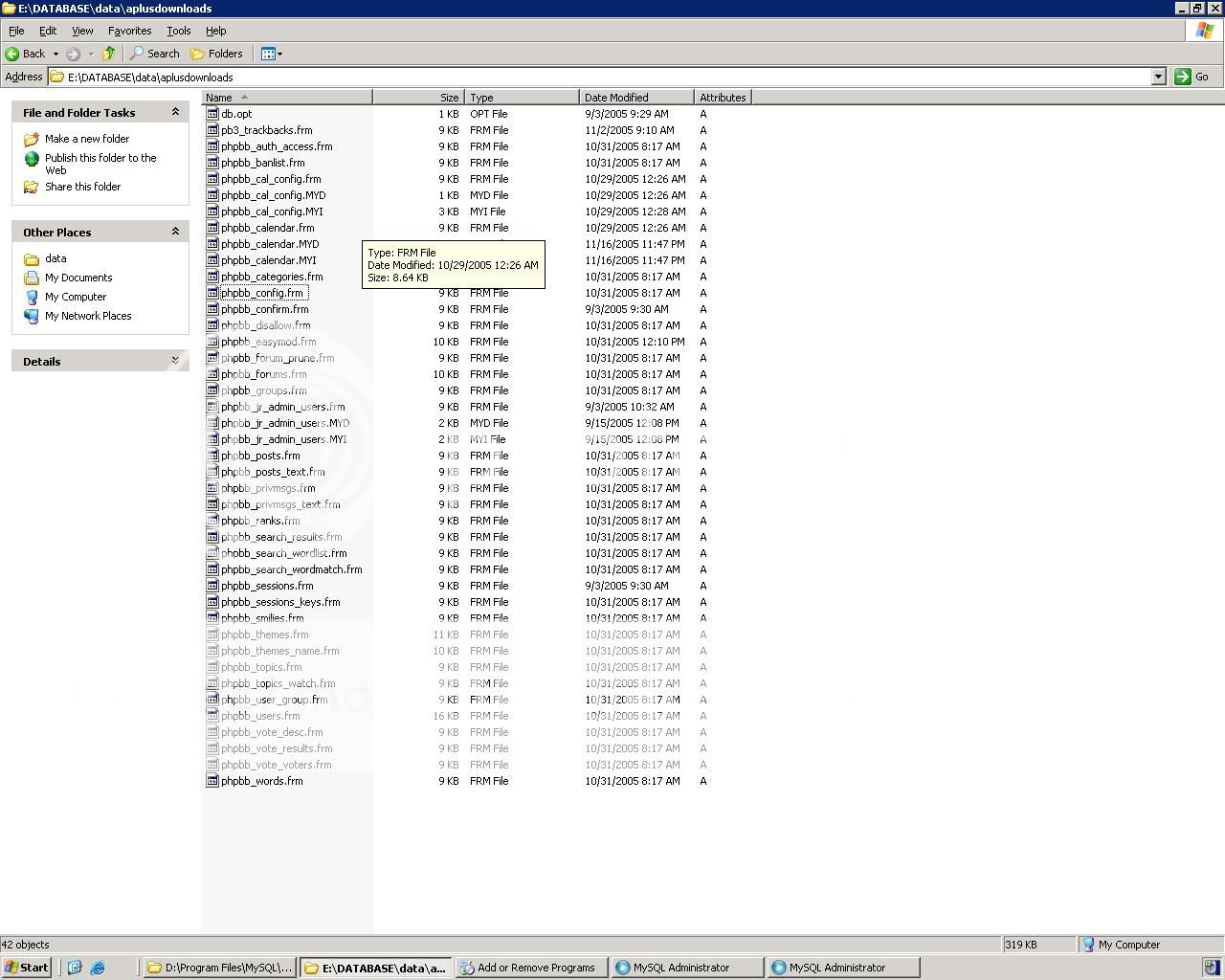Open the View menu

(82, 30)
